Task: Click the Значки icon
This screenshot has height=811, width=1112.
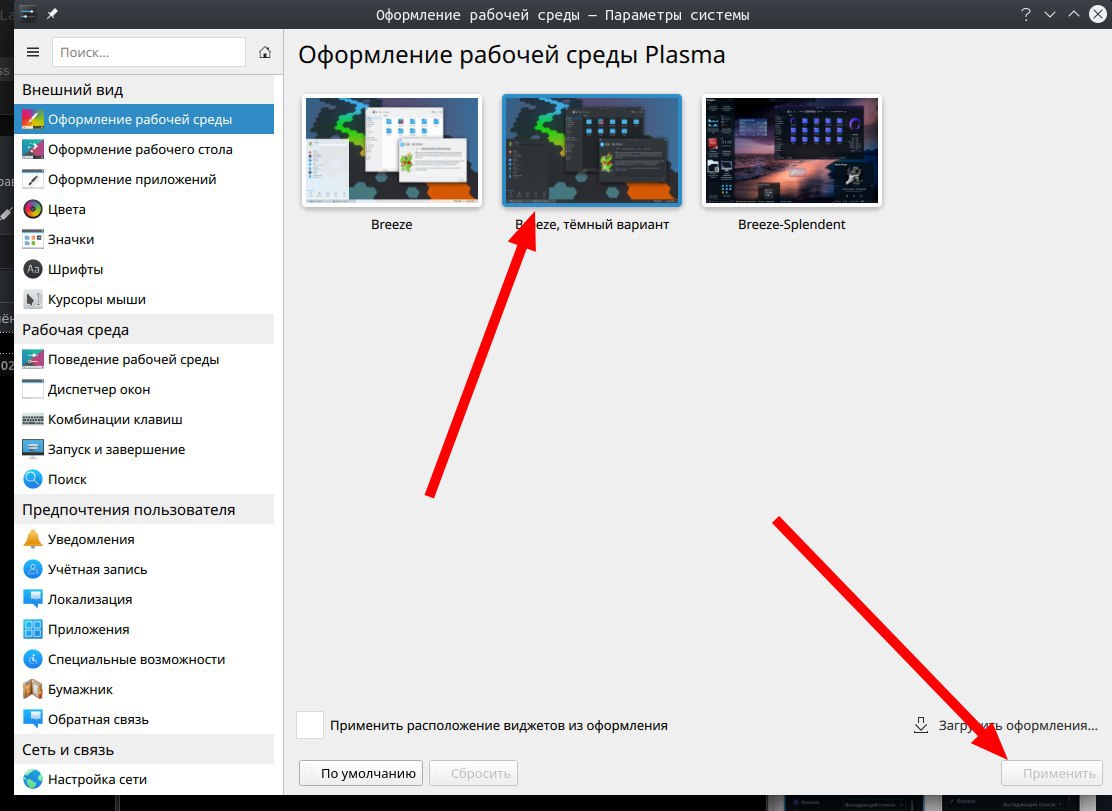Action: click(x=33, y=239)
